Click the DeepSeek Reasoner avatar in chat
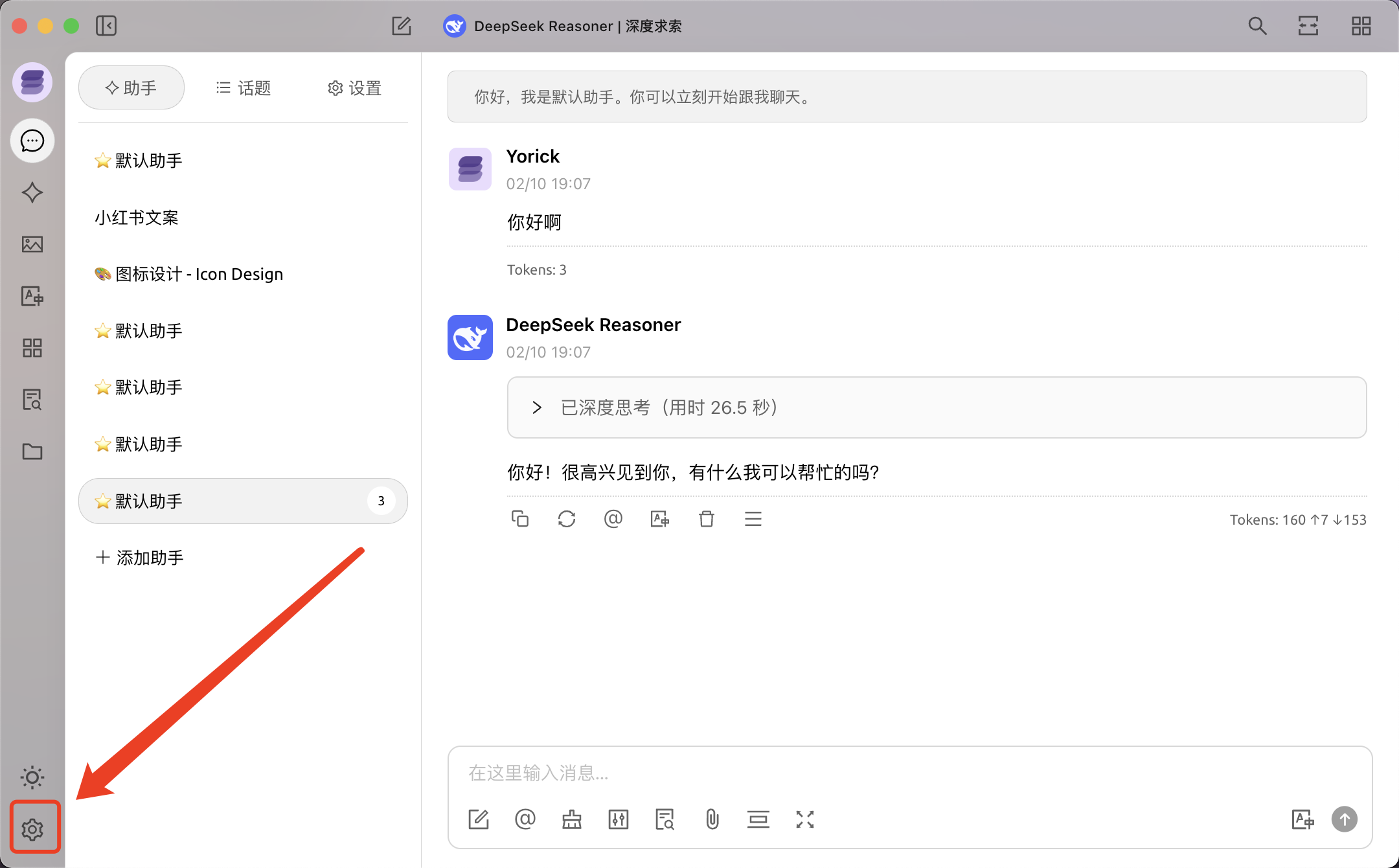Image resolution: width=1399 pixels, height=868 pixels. pyautogui.click(x=470, y=337)
